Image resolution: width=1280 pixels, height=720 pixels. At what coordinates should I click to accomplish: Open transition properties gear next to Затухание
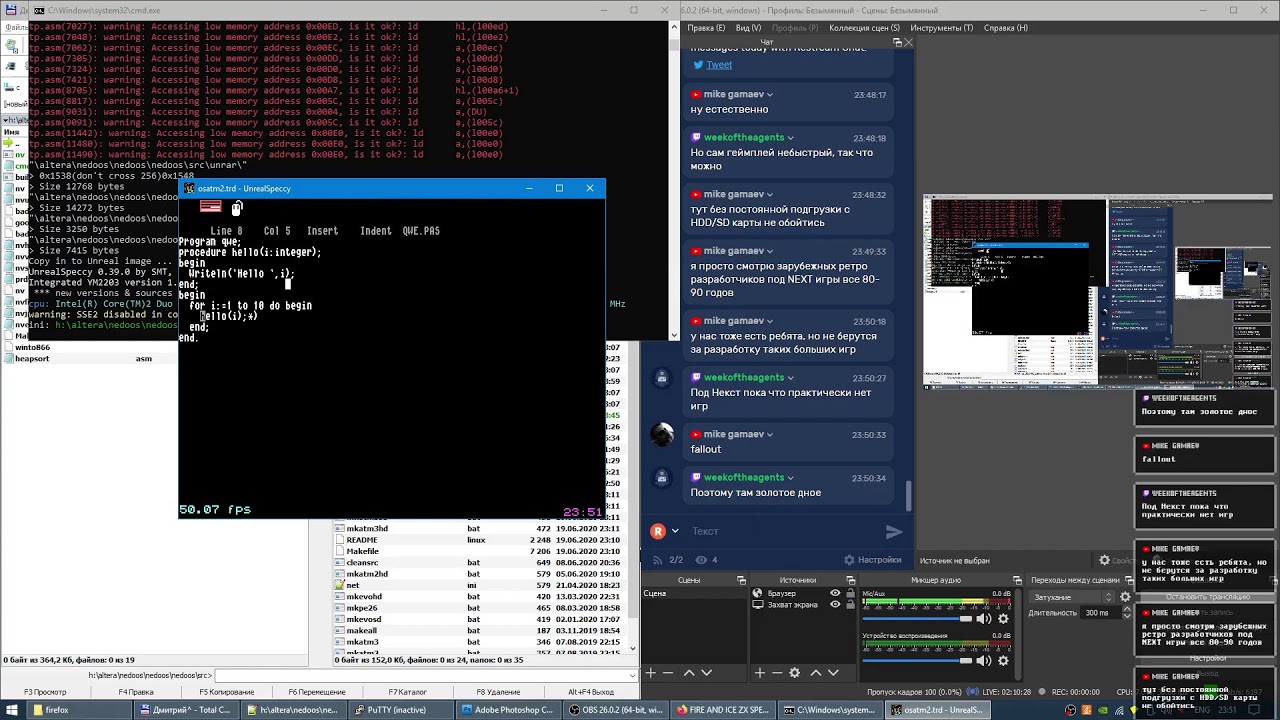[1125, 597]
